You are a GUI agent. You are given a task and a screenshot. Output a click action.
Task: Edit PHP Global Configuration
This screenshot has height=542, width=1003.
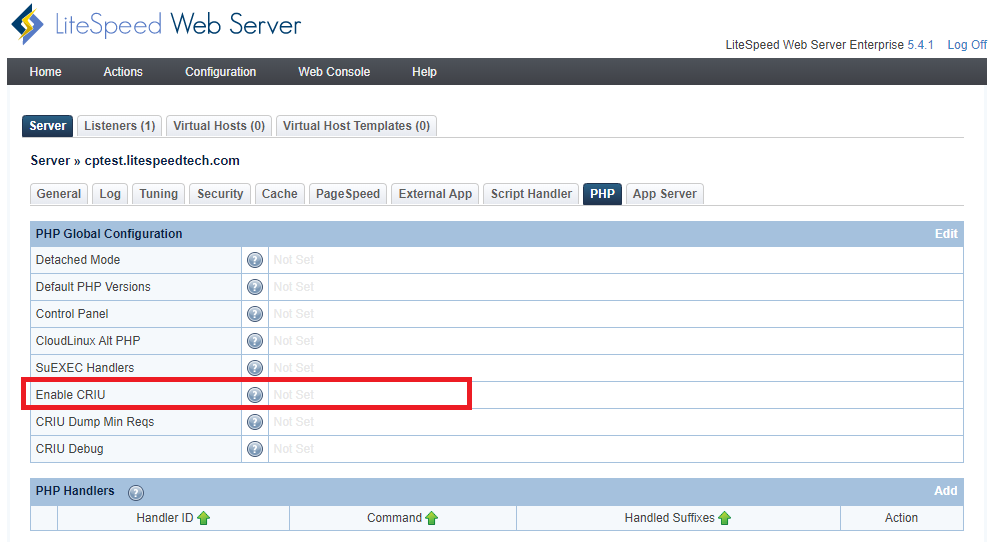coord(946,234)
